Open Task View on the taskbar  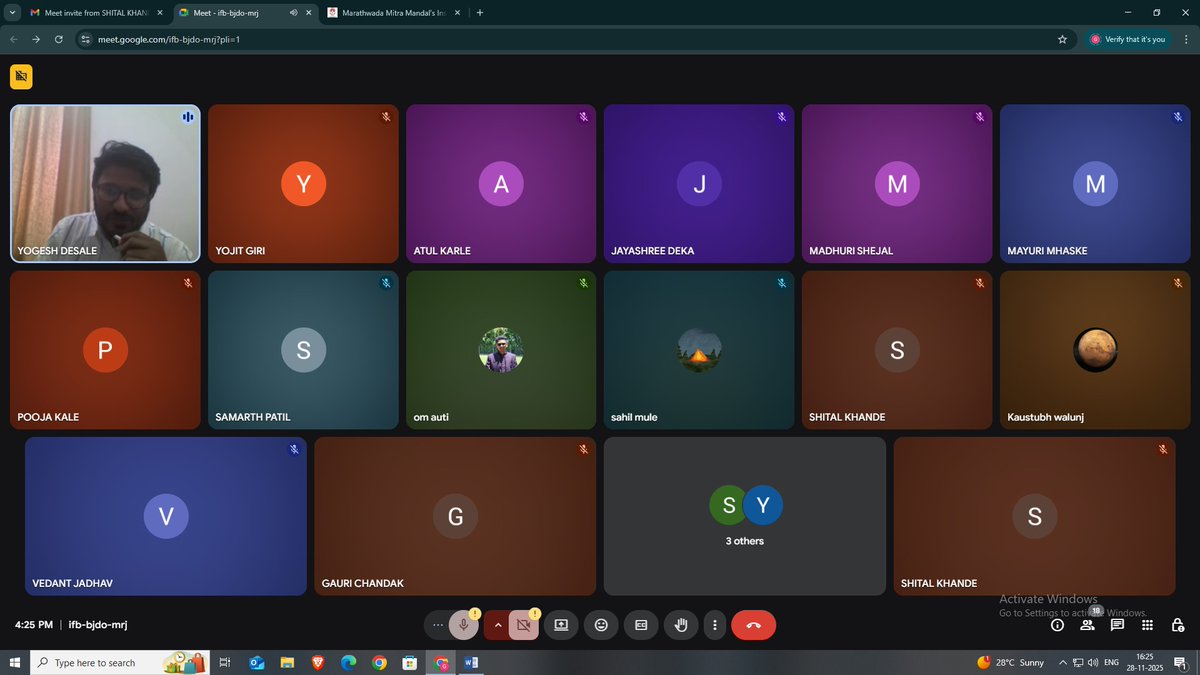click(x=225, y=662)
